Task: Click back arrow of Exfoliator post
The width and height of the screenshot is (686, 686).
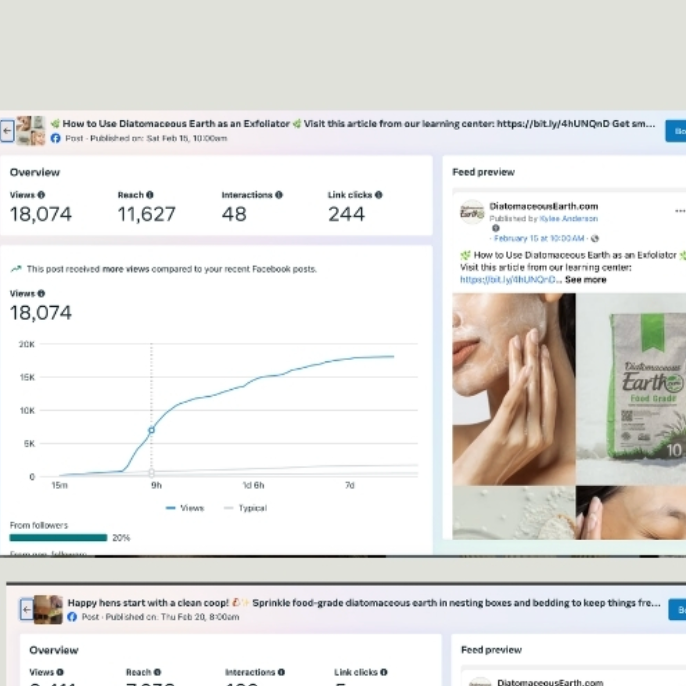Action: point(7,131)
